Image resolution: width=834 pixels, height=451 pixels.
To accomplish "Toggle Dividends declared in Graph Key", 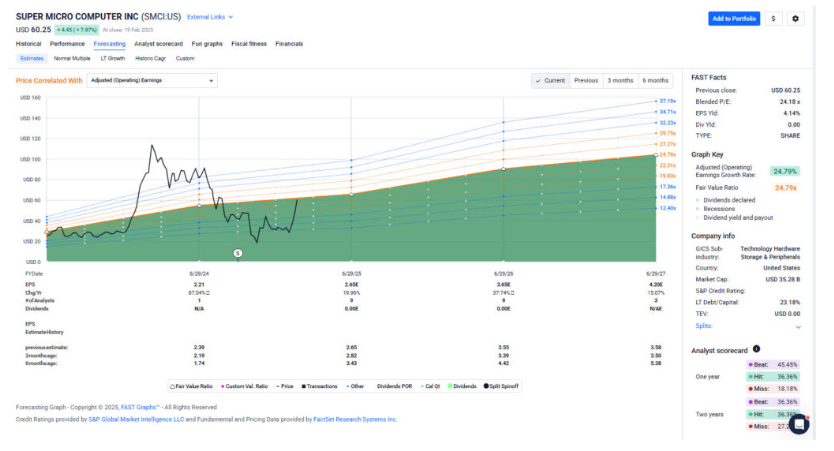I will 725,200.
